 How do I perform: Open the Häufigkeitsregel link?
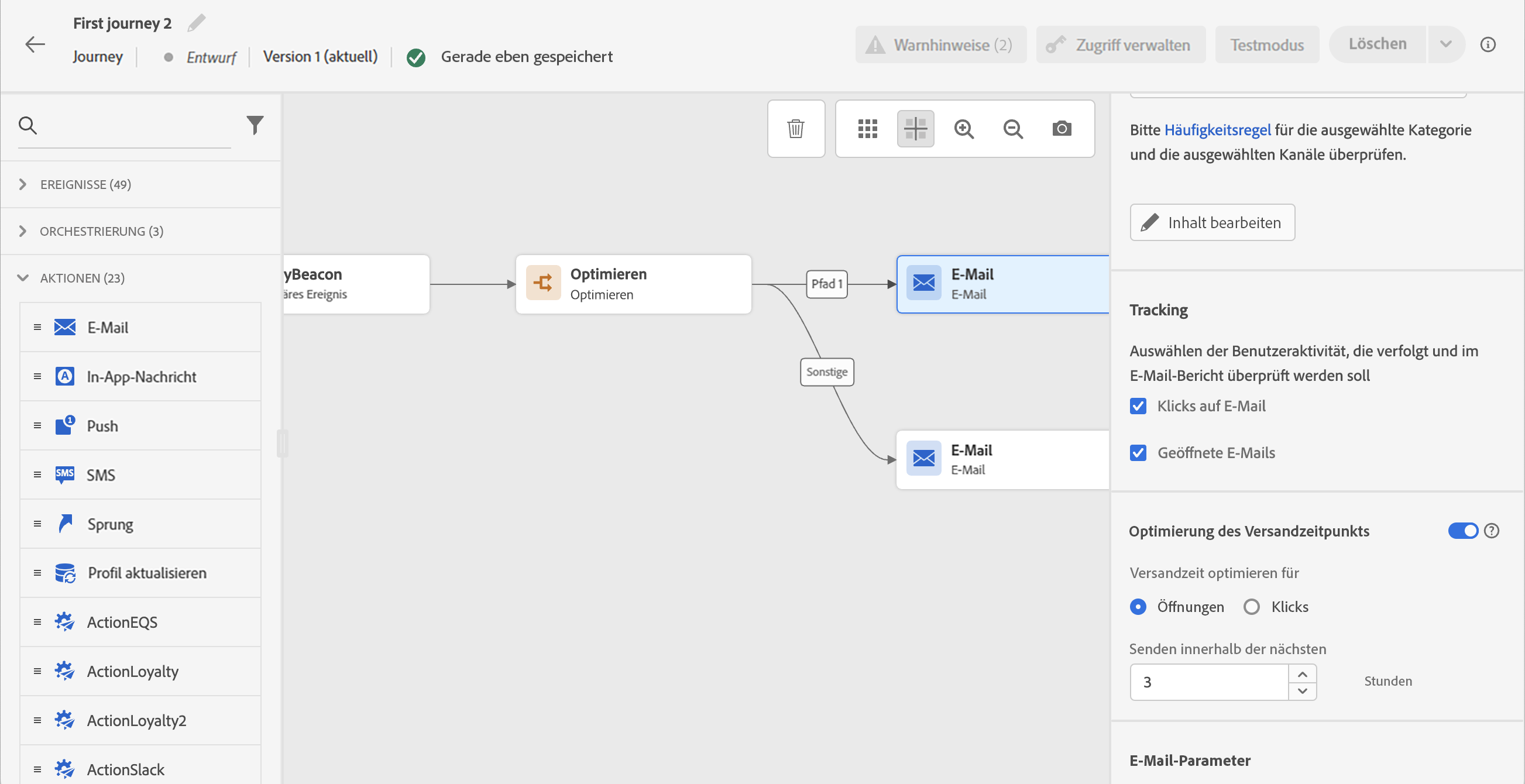(1217, 129)
